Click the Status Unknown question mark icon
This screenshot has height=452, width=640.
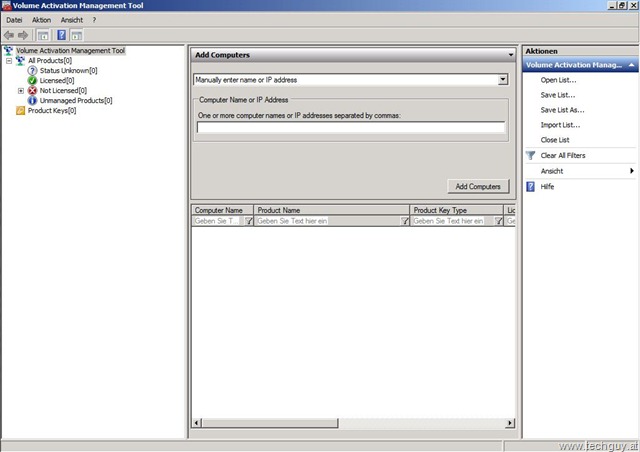tap(32, 71)
